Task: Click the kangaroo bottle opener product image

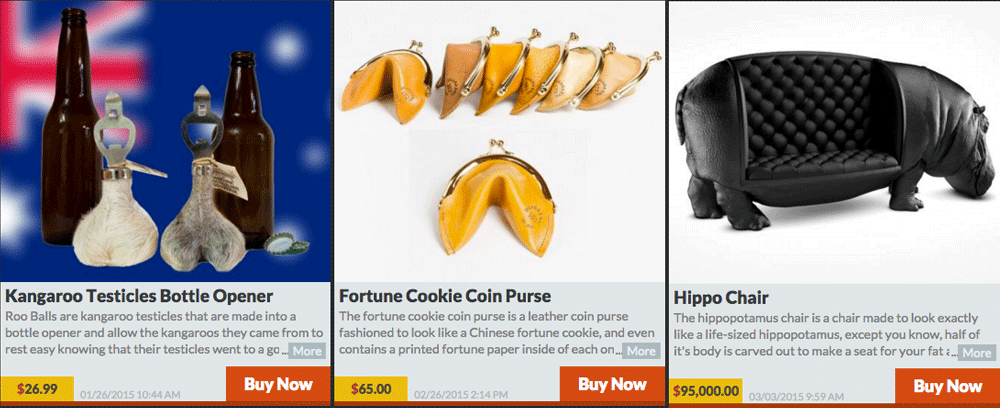Action: 165,141
